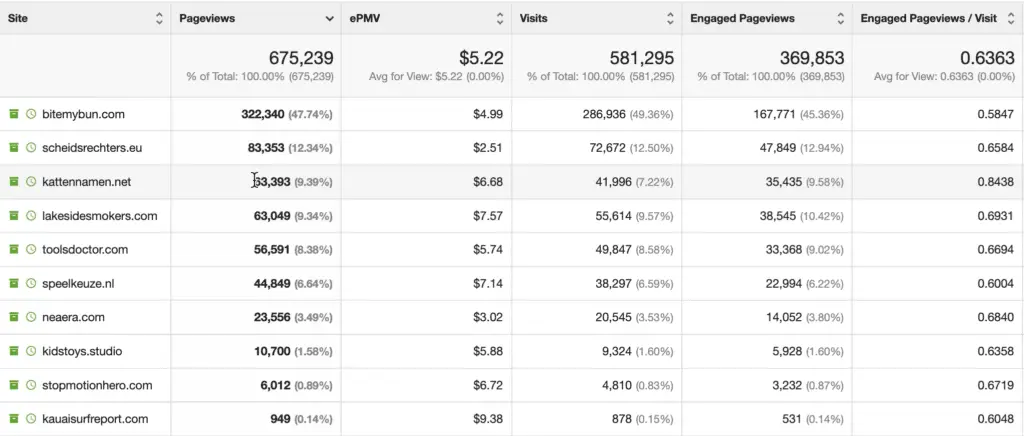Click the clock icon beside toolsdoctor.com

[31, 249]
